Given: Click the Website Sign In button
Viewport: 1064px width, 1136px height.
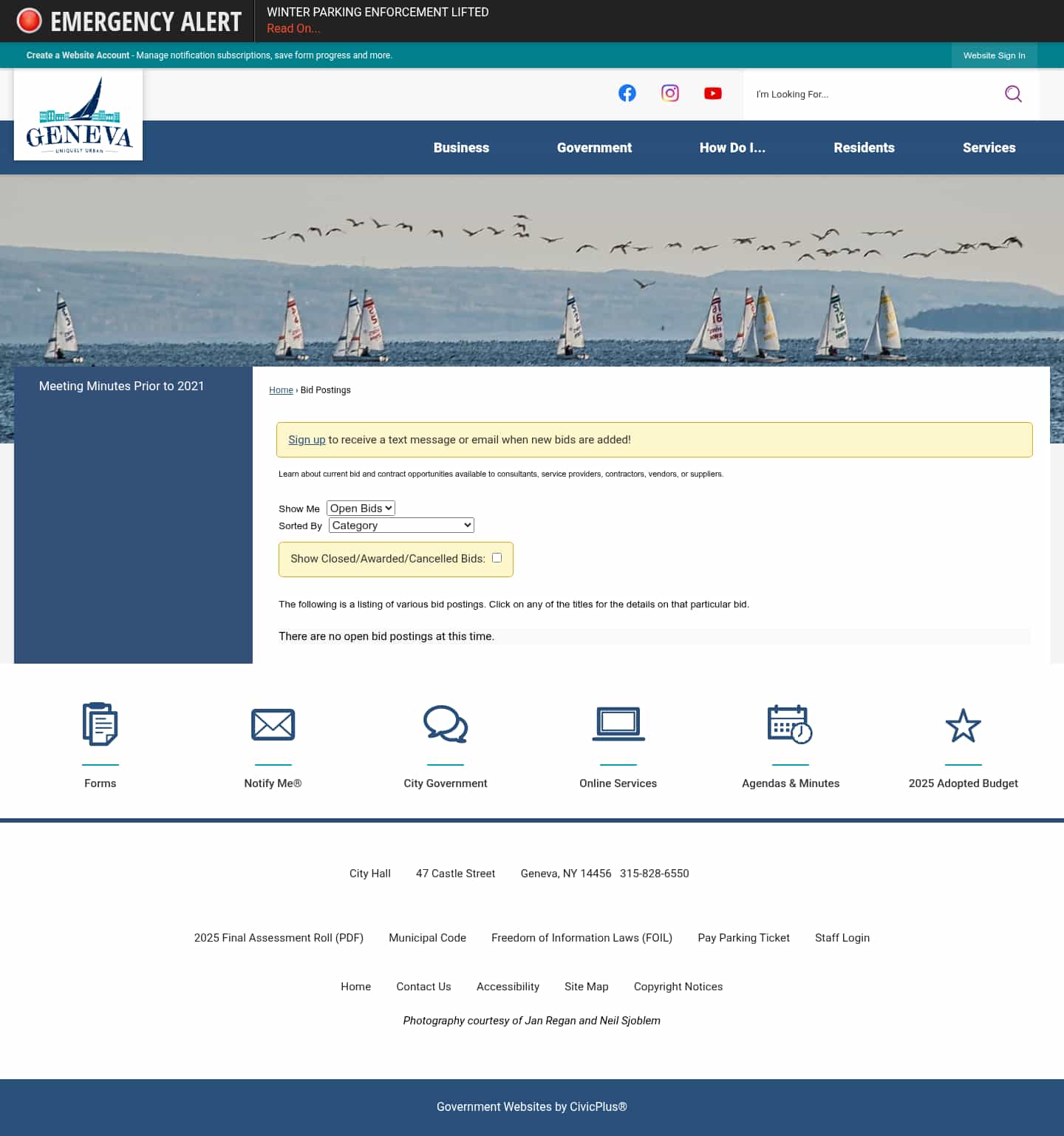Looking at the screenshot, I should 993,55.
